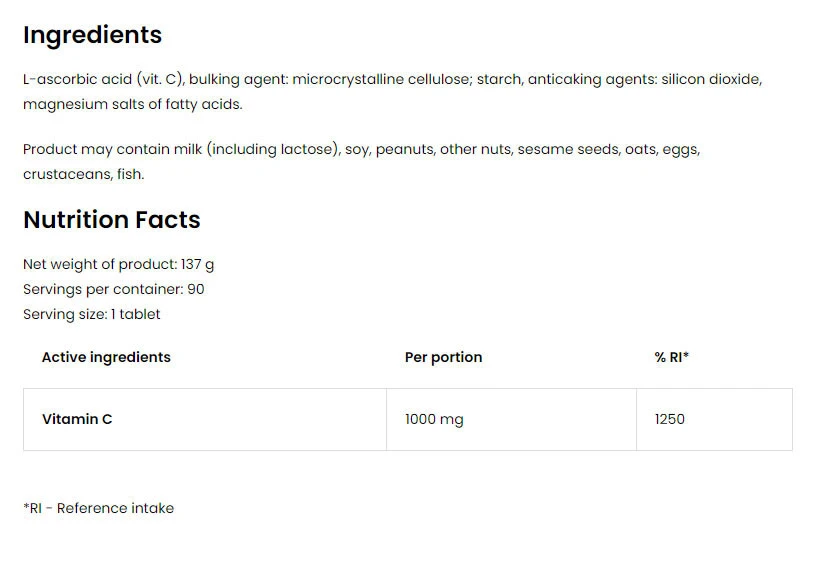
Task: Click the % RI* column header
Action: click(x=672, y=357)
